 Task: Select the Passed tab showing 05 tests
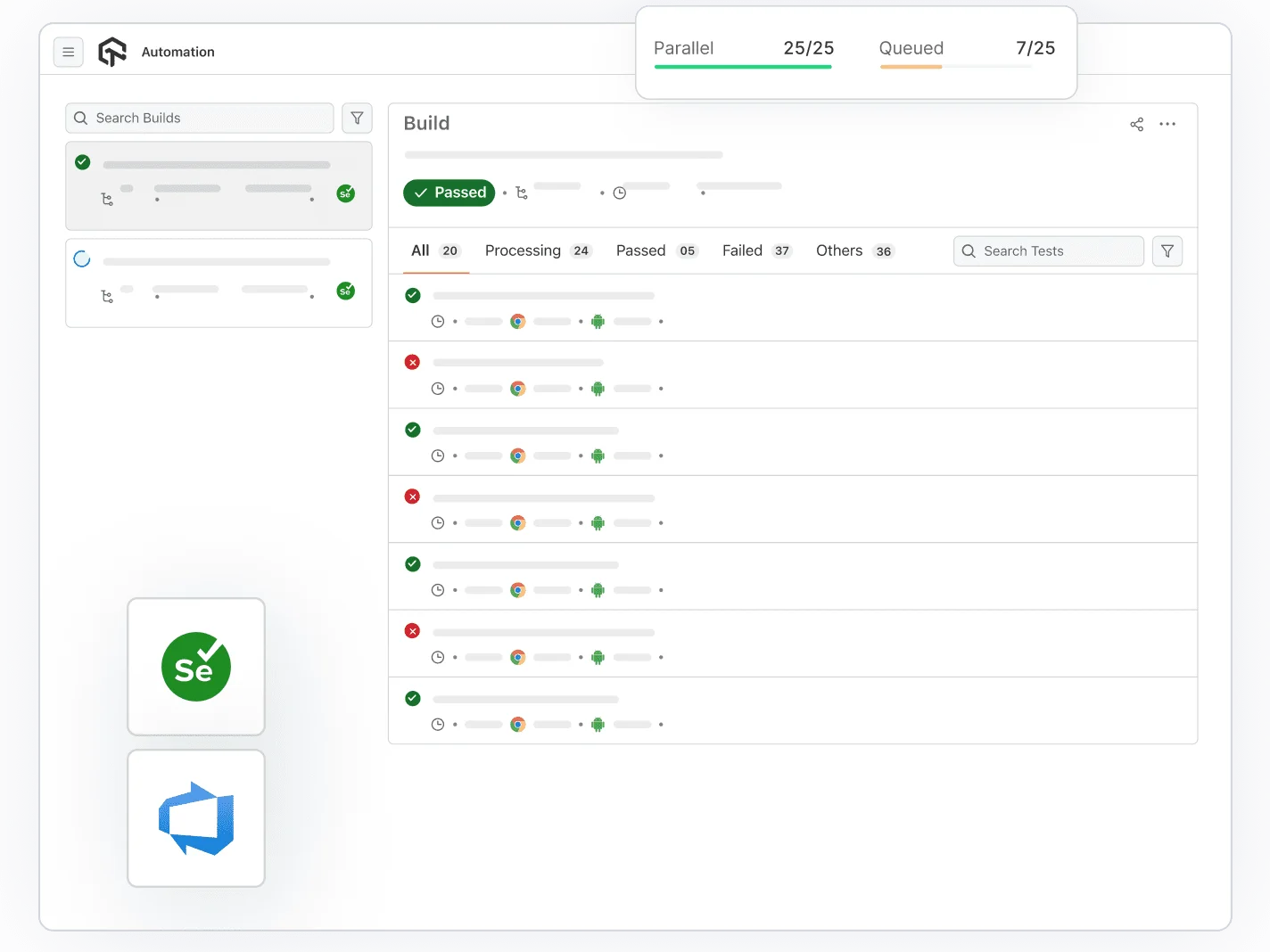point(640,250)
